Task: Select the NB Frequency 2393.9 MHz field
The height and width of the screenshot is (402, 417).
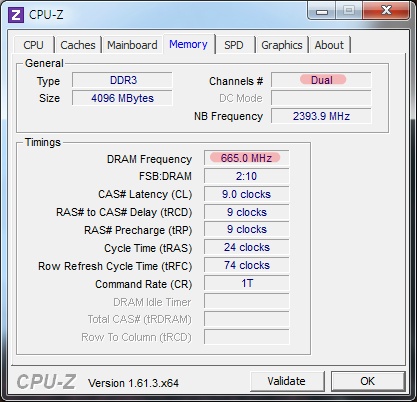Action: click(321, 116)
